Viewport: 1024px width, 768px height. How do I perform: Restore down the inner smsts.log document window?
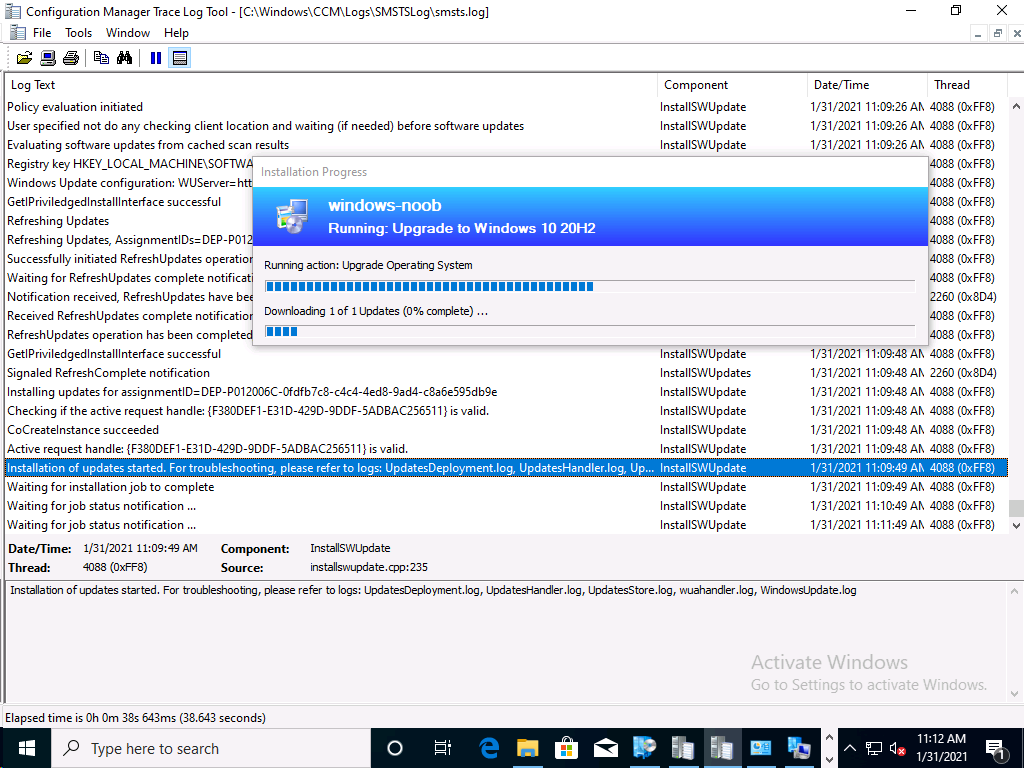[x=997, y=33]
